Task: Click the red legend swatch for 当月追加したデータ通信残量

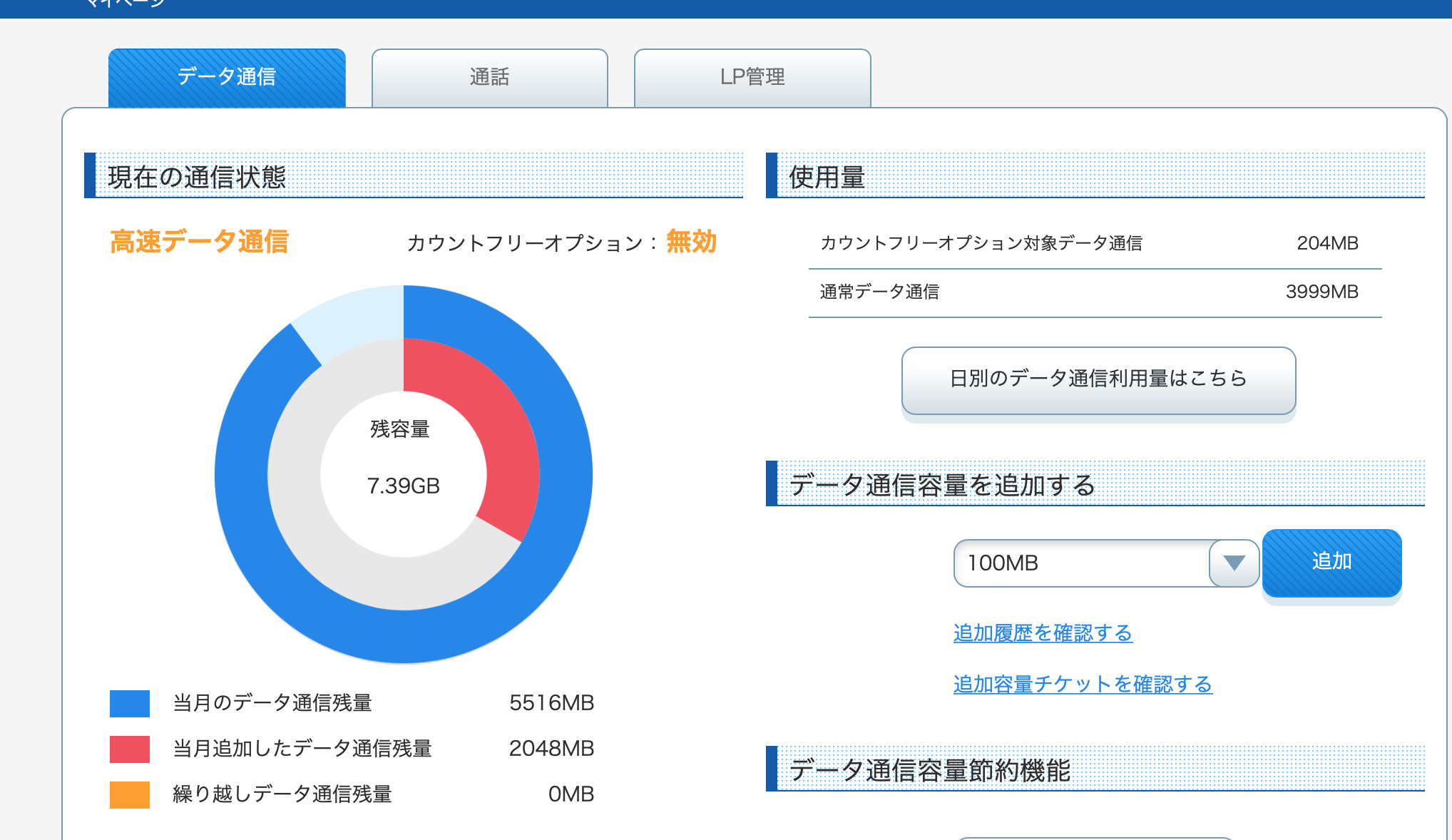Action: [x=130, y=749]
